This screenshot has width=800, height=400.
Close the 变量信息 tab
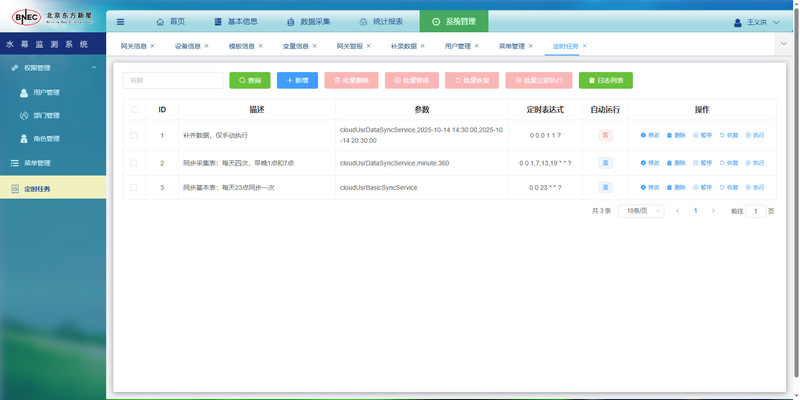pyautogui.click(x=315, y=46)
